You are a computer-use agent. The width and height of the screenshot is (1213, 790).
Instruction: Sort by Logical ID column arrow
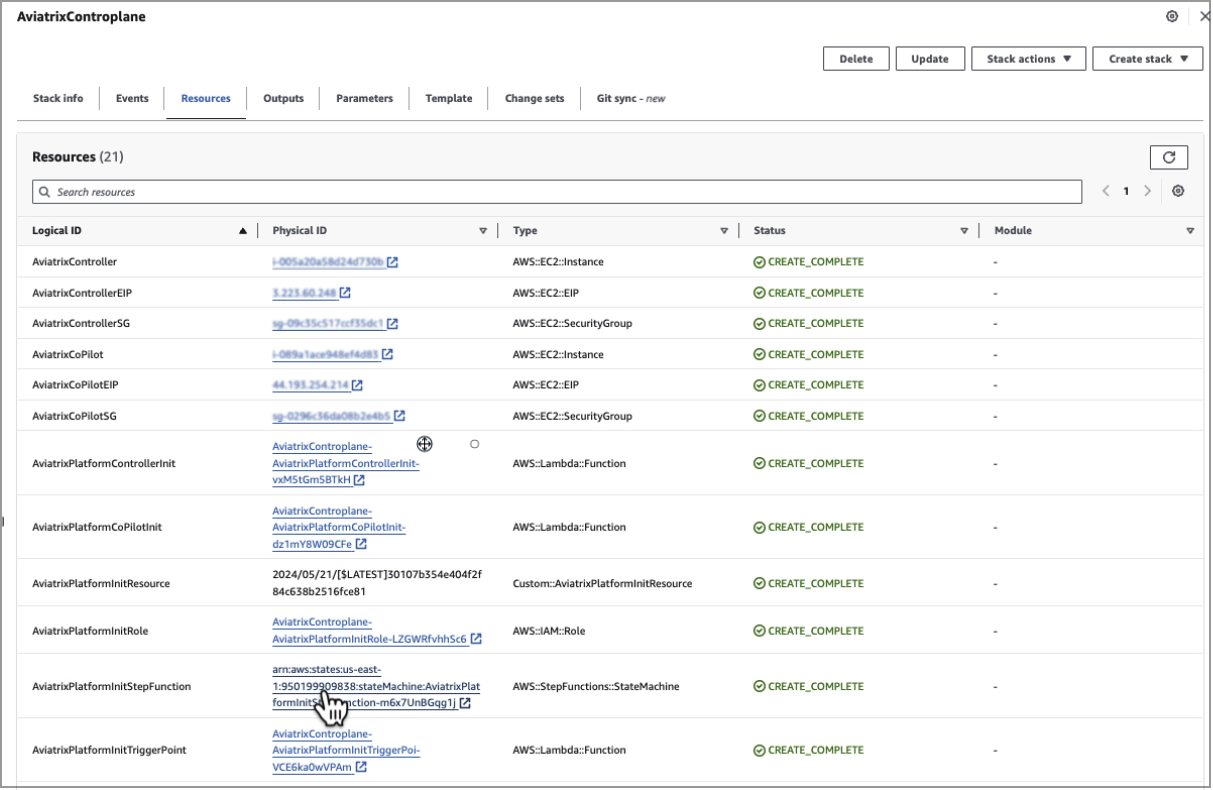coord(242,231)
